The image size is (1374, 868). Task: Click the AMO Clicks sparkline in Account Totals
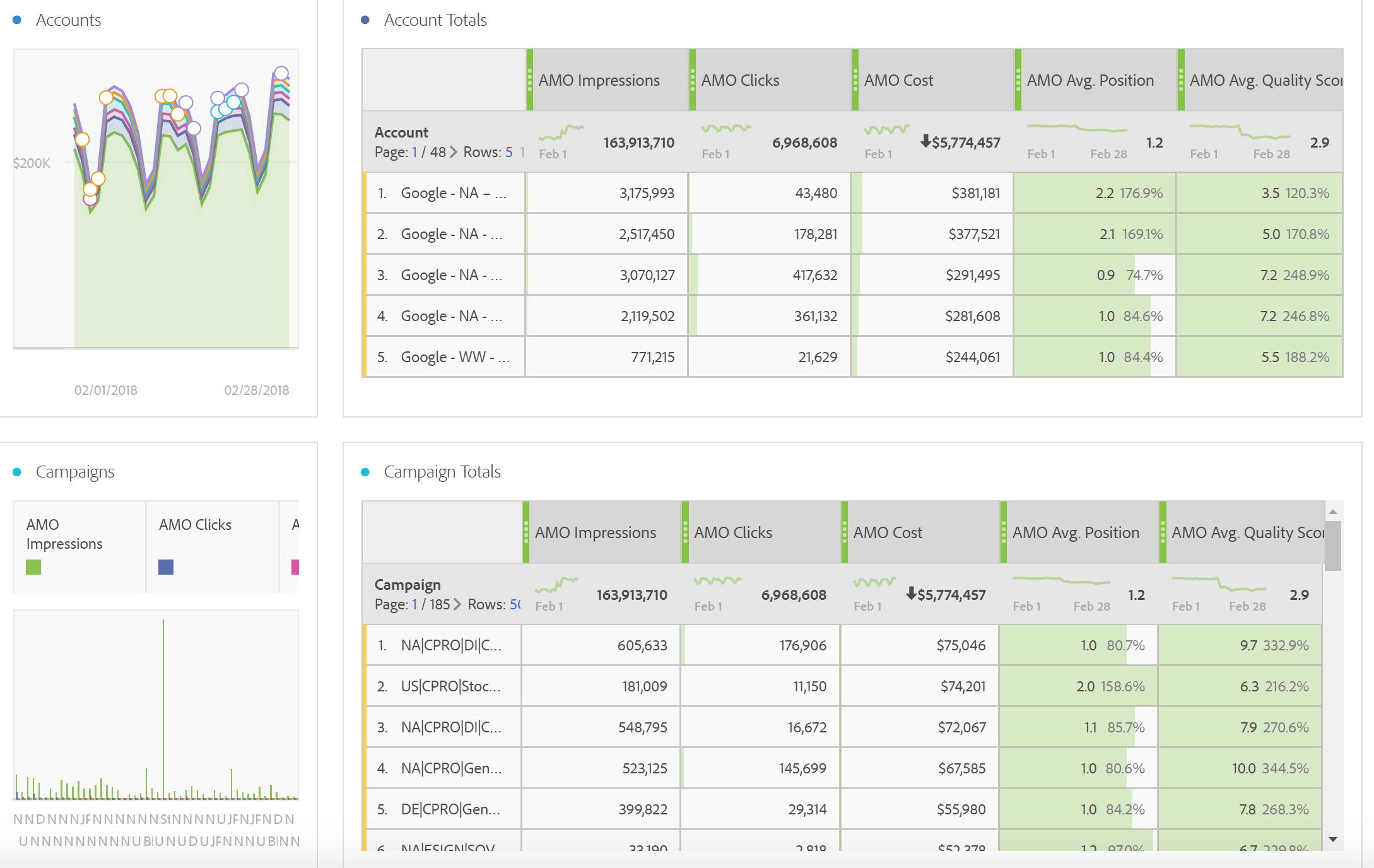click(725, 129)
